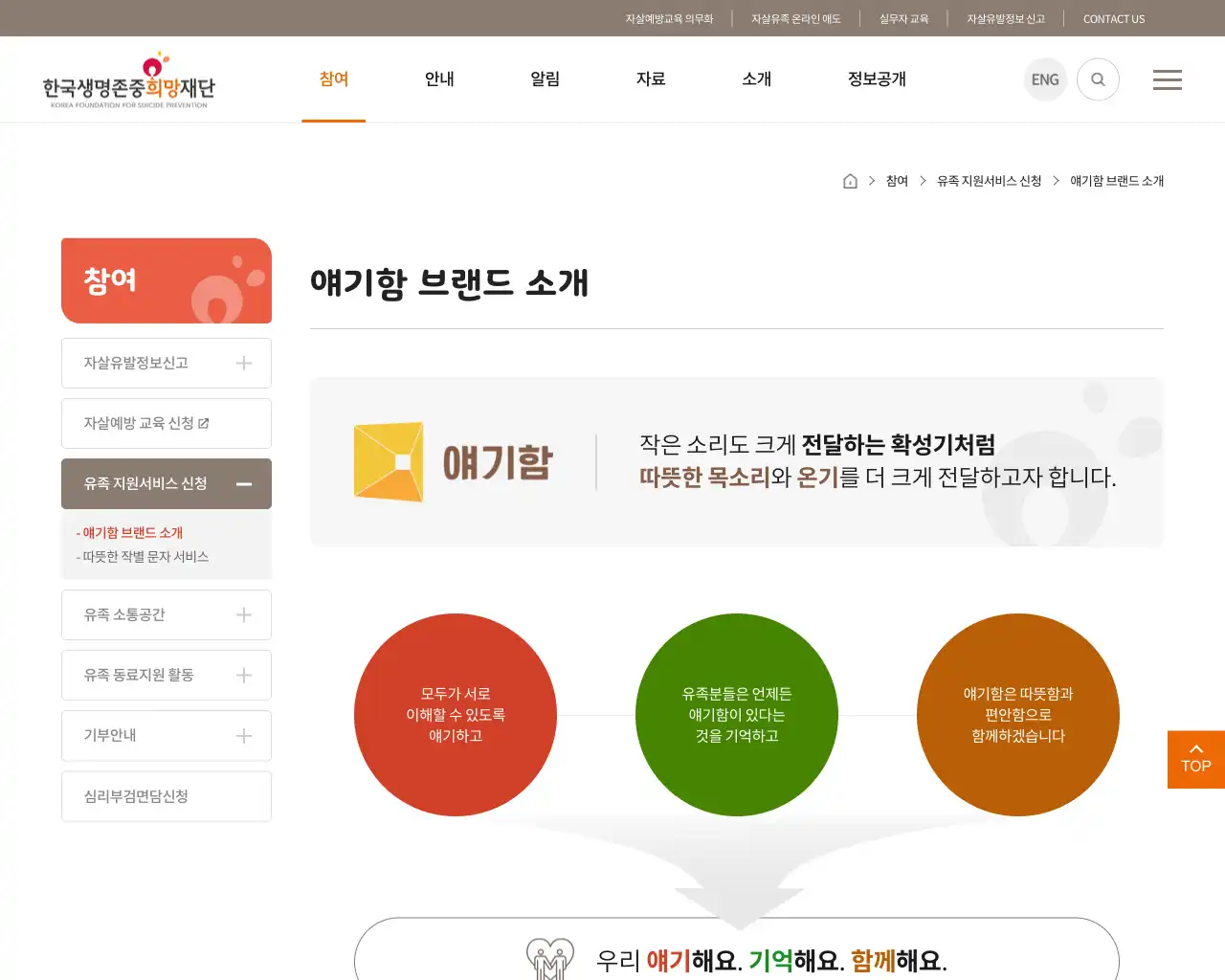
Task: Open the site search
Action: [x=1098, y=79]
